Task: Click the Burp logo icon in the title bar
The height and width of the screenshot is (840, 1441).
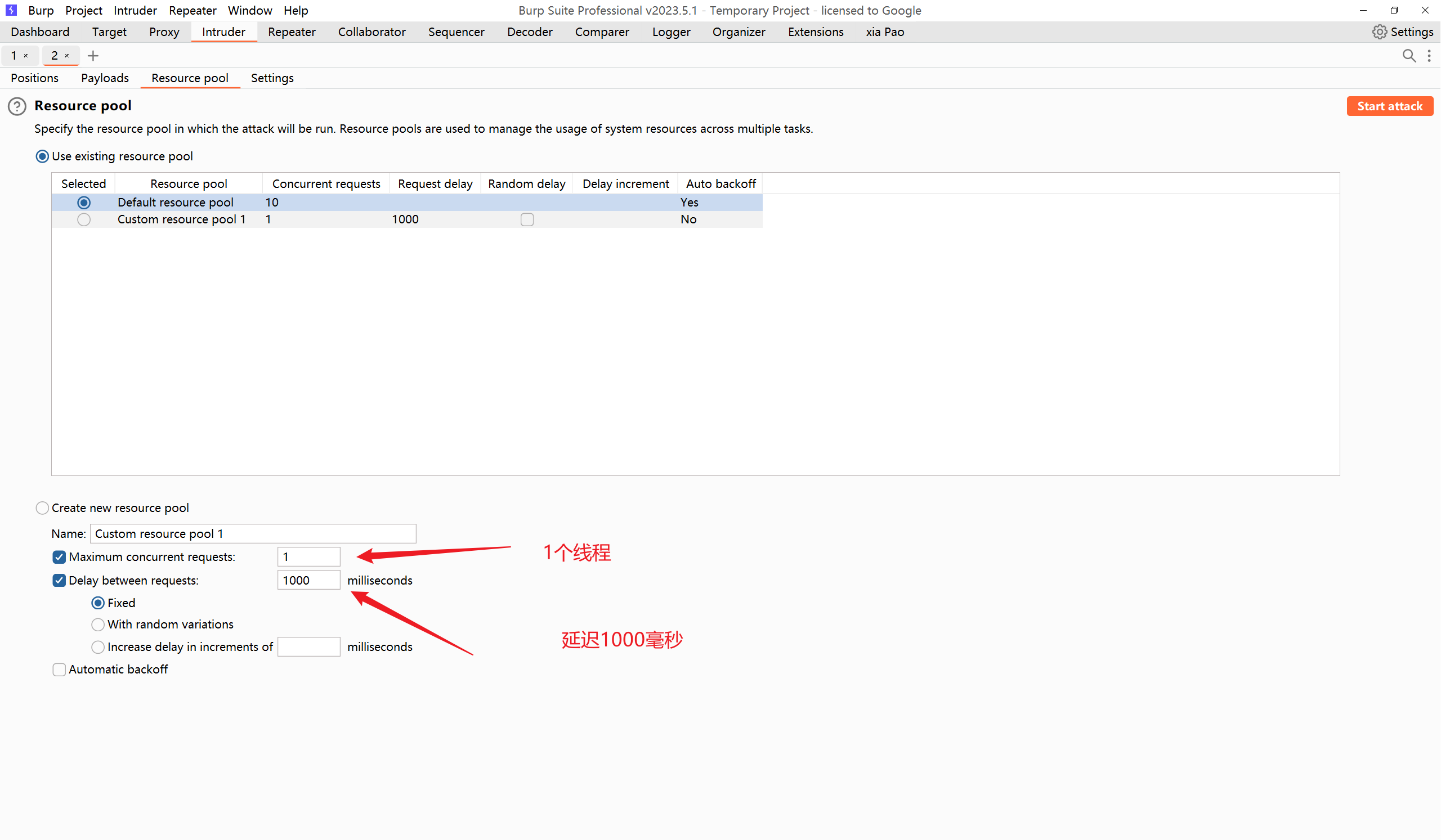Action: coord(11,10)
